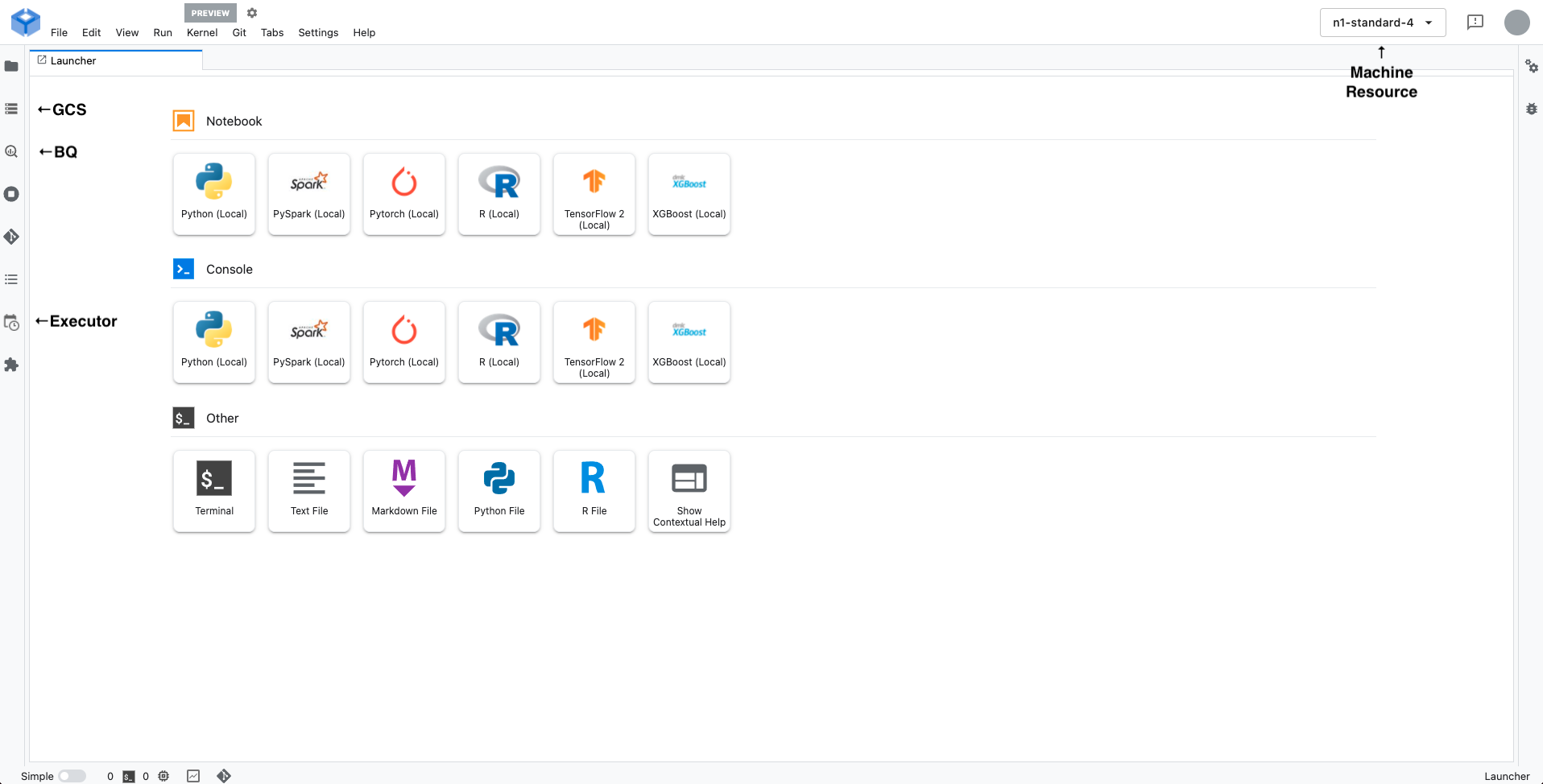The width and height of the screenshot is (1543, 784).
Task: Open the BigQuery sidebar icon
Action: click(x=11, y=151)
